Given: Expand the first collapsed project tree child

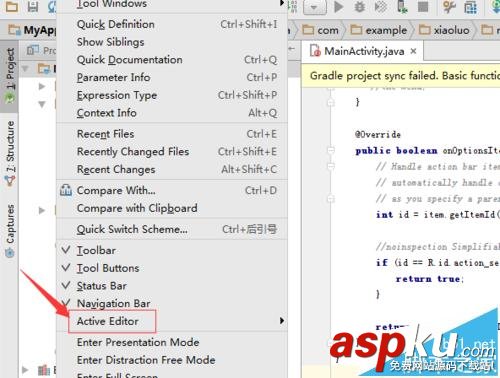Looking at the screenshot, I should pos(42,86).
